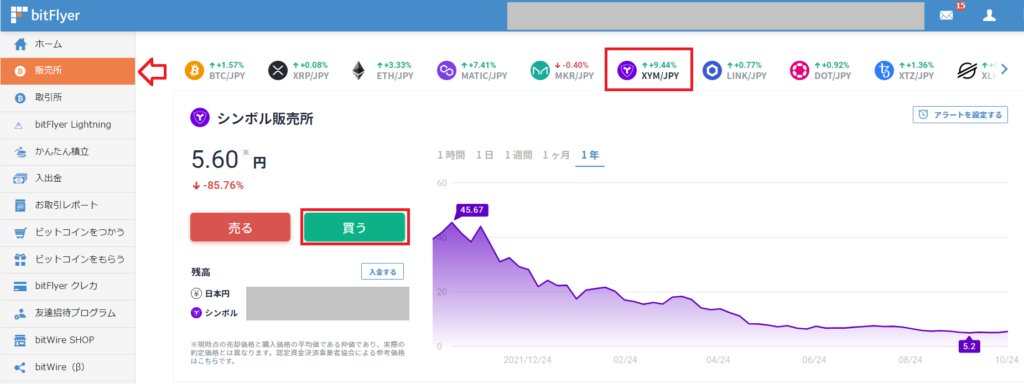Switch chart to 1ヶ月 range

click(556, 155)
